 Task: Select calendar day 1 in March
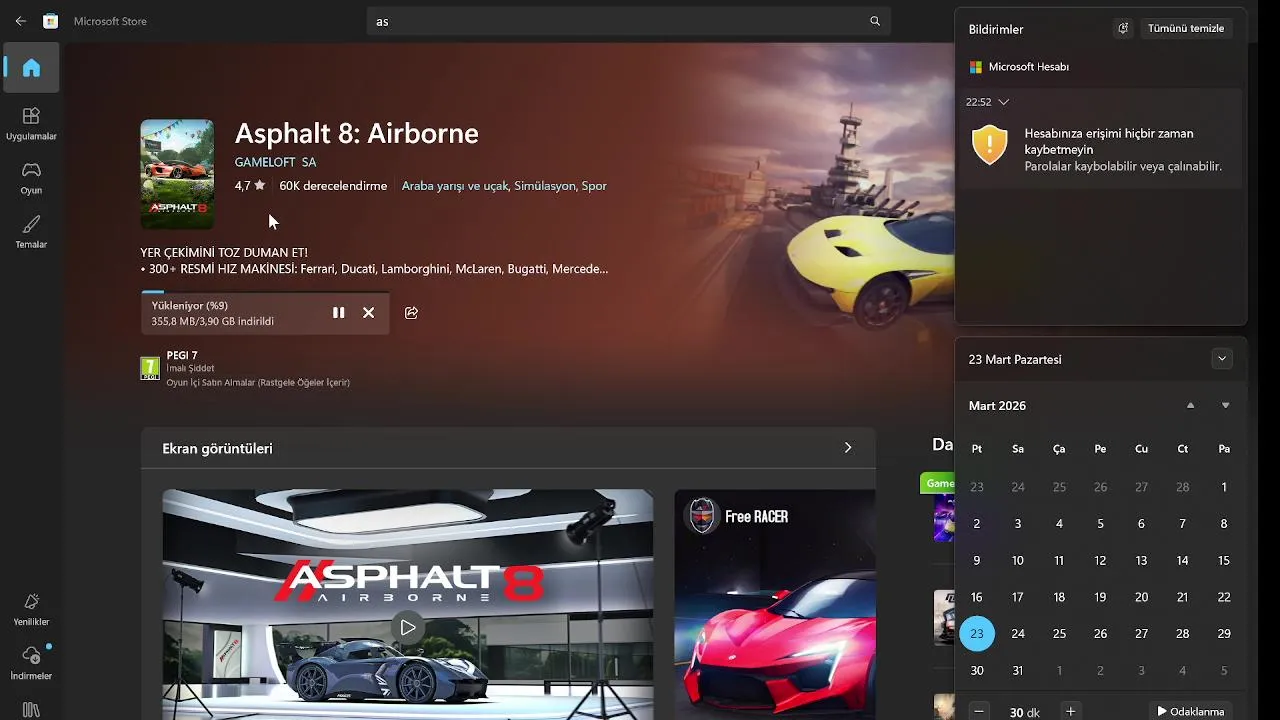click(1224, 487)
